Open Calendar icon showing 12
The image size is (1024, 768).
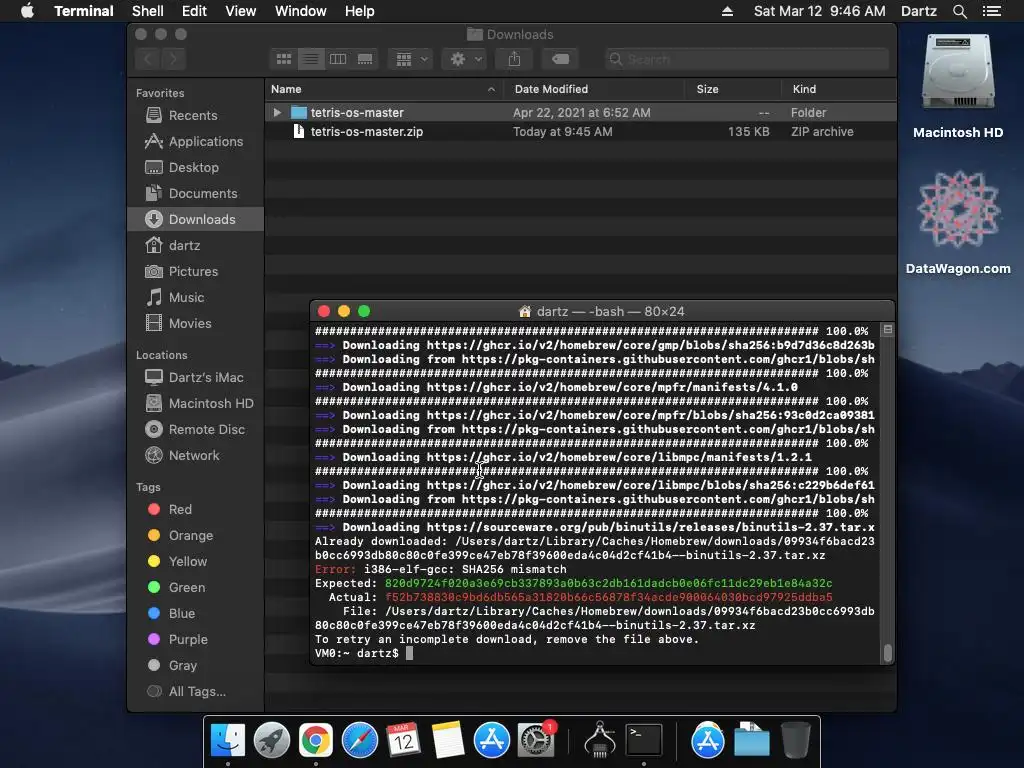point(403,741)
